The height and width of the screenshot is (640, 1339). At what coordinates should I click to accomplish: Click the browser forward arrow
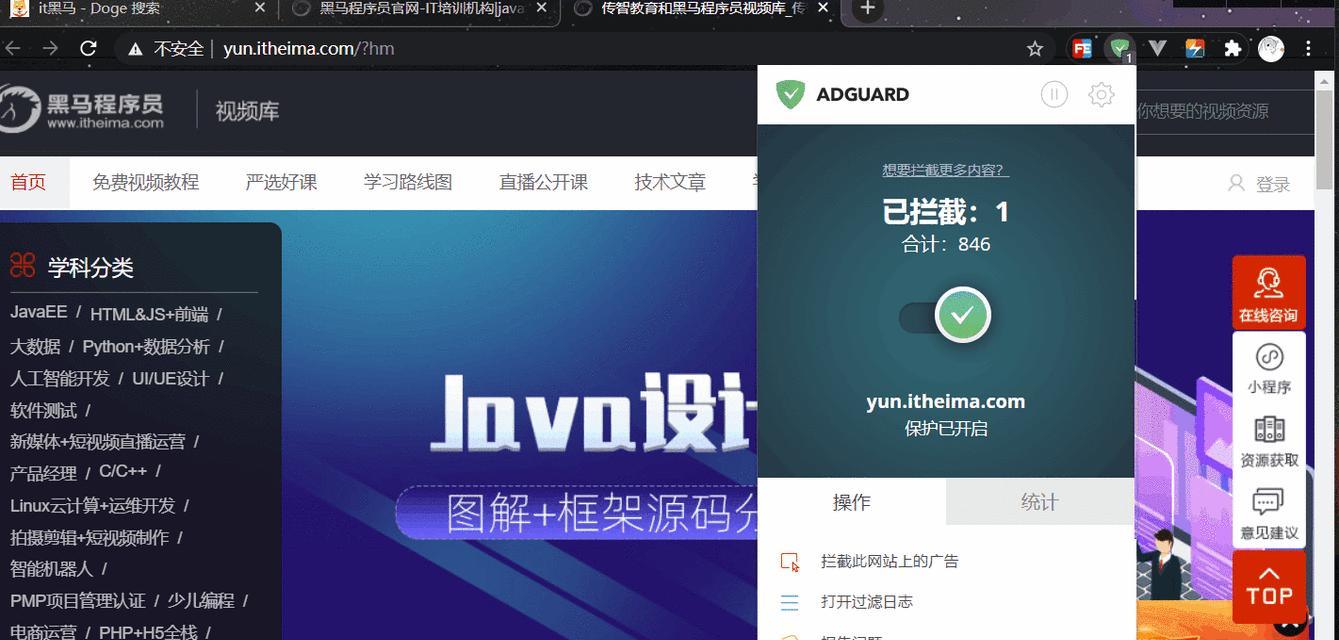click(50, 48)
